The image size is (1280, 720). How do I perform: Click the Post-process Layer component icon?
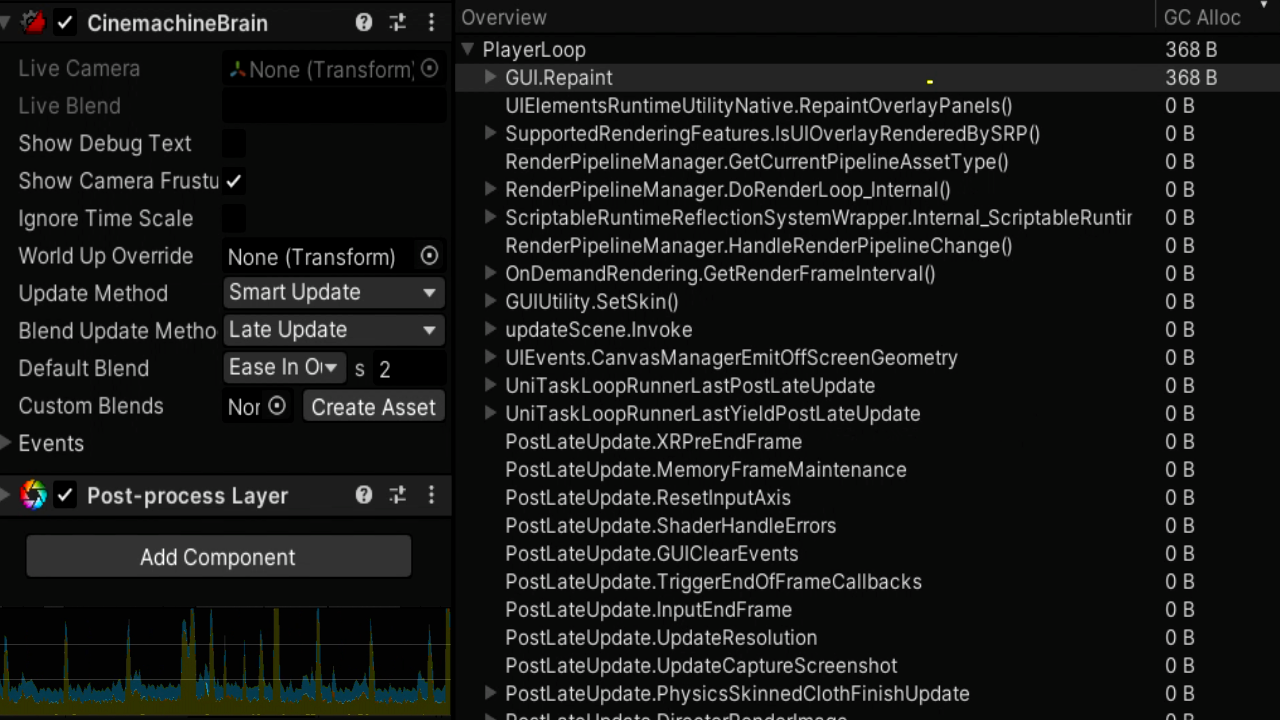tap(34, 495)
